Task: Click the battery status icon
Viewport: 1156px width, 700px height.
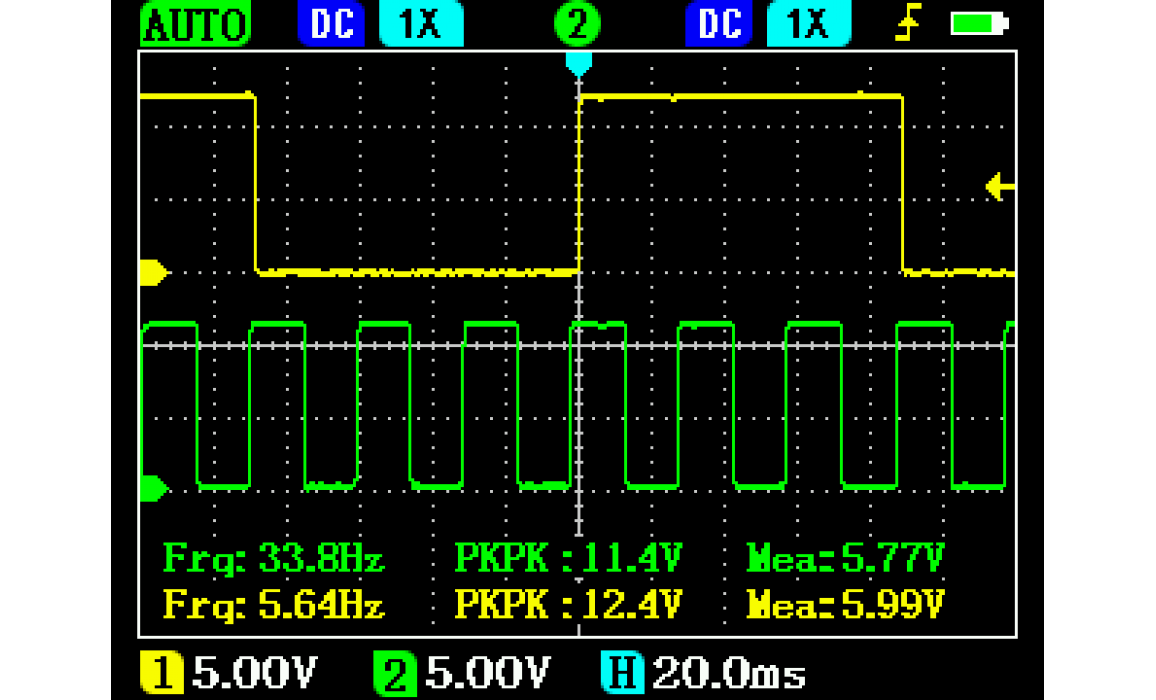Action: pyautogui.click(x=980, y=24)
